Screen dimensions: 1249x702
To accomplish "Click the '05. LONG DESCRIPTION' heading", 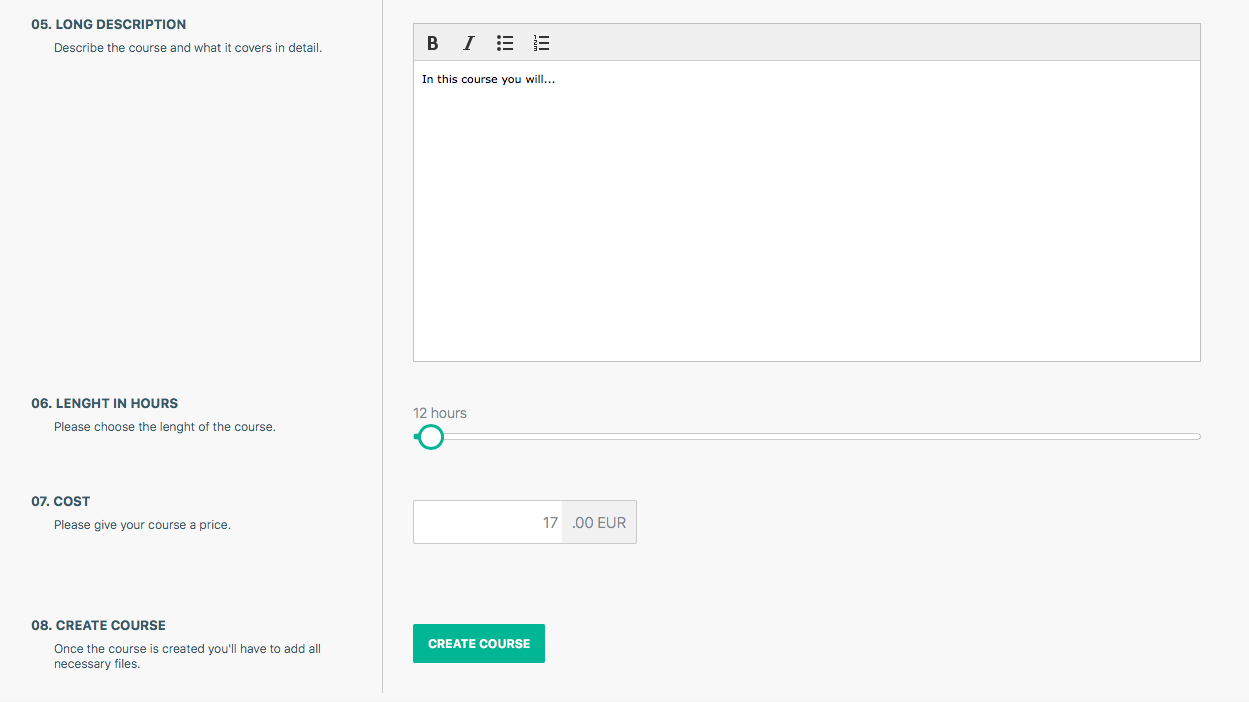I will point(108,24).
